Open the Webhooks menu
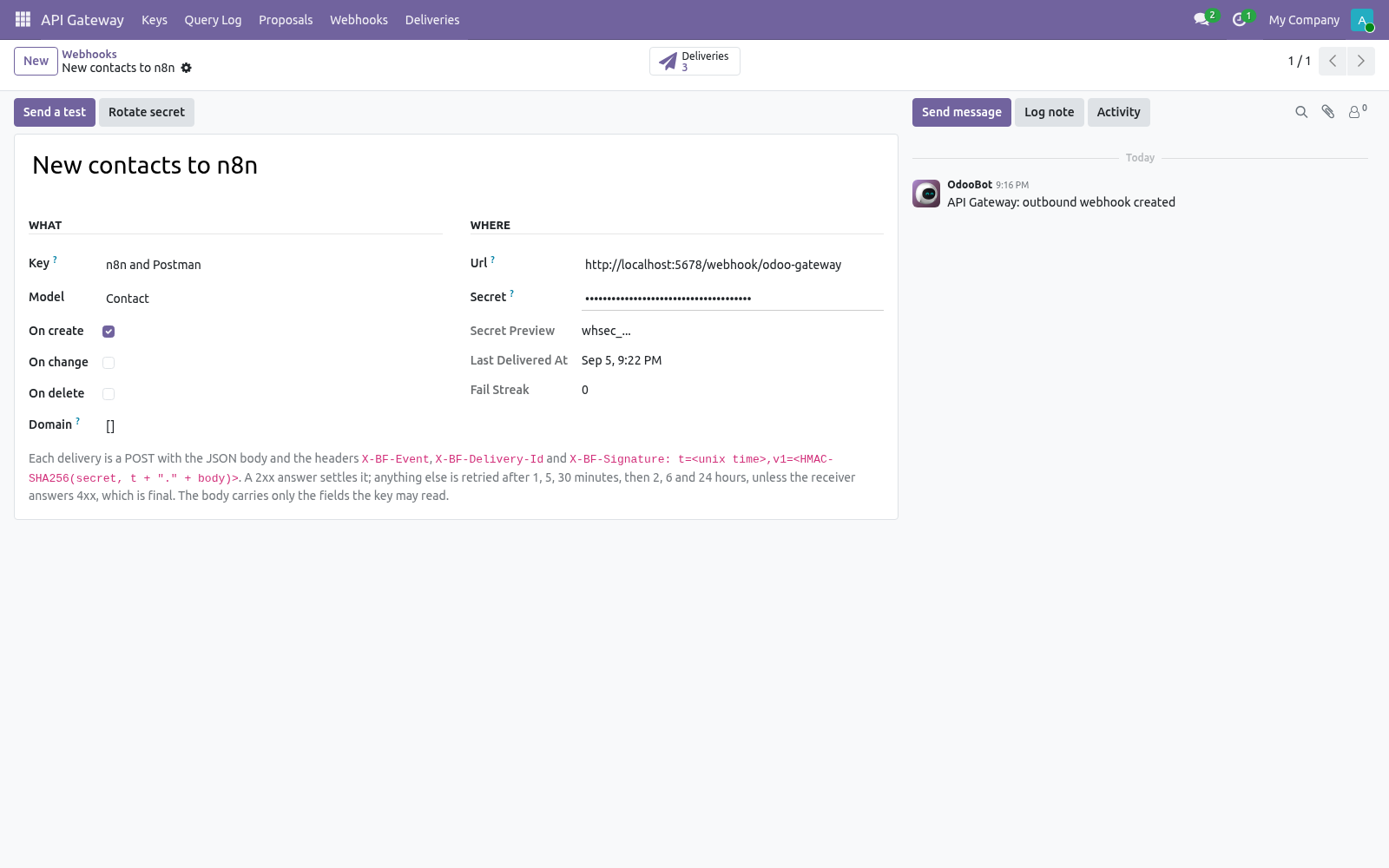 point(359,20)
